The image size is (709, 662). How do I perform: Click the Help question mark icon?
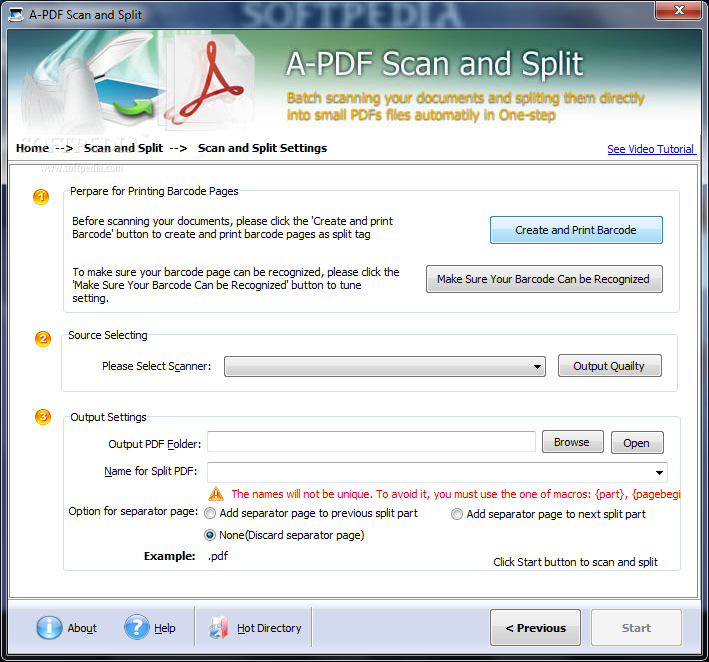pos(137,627)
